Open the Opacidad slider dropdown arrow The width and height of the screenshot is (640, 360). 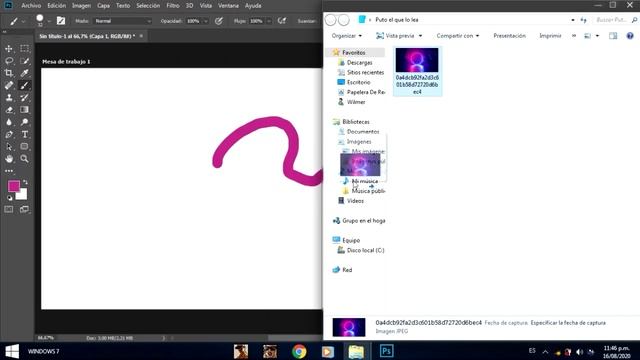tap(205, 21)
